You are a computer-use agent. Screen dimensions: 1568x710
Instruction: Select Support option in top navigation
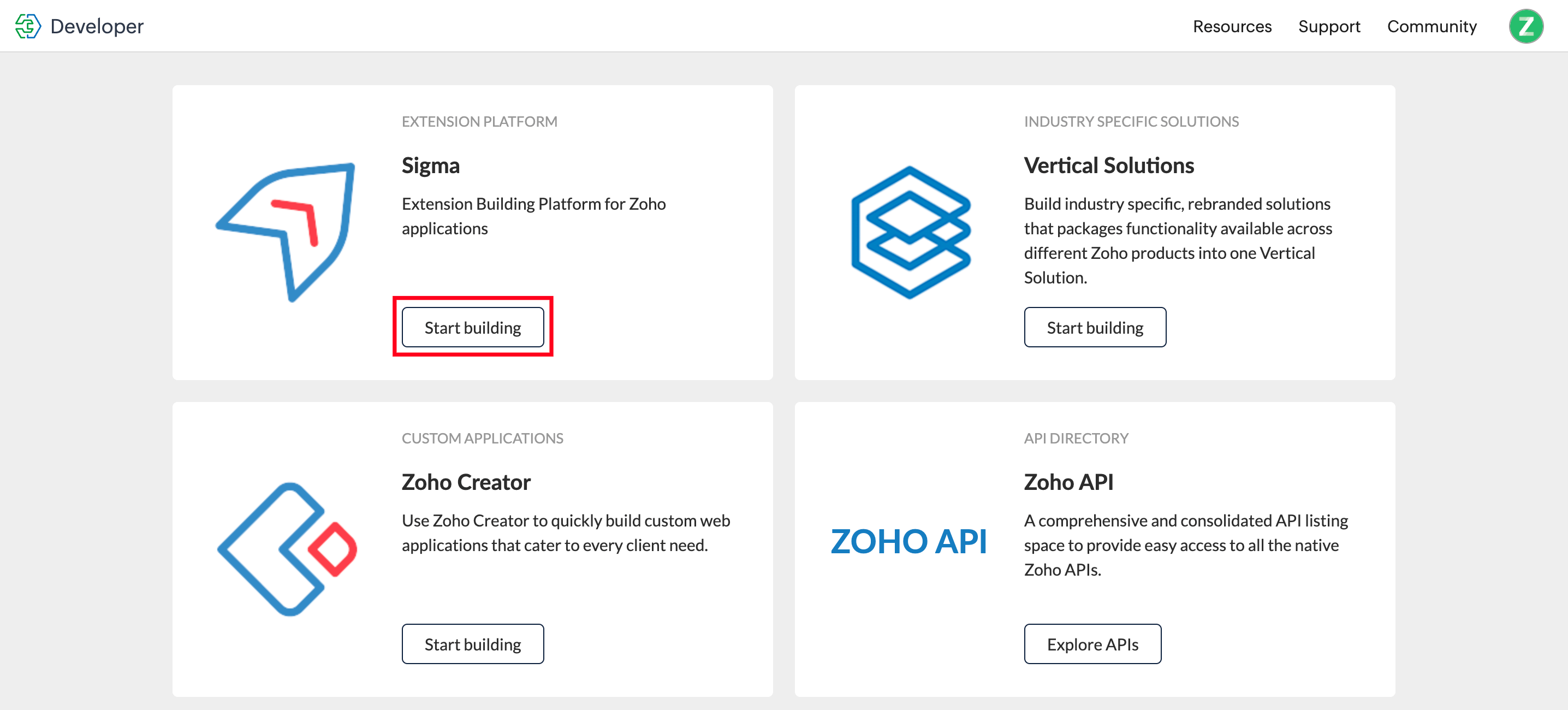point(1331,26)
